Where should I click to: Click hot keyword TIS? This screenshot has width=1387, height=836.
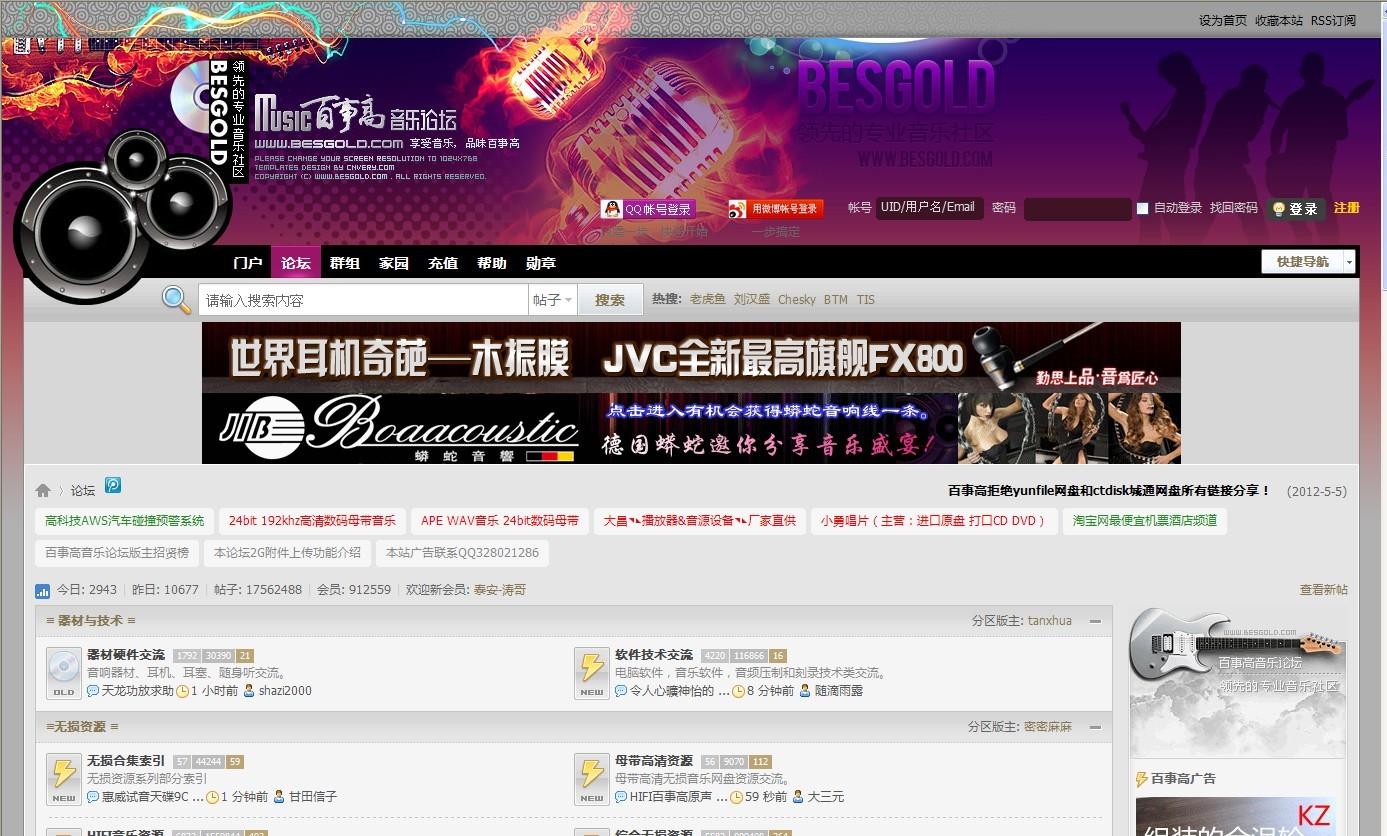tap(866, 300)
